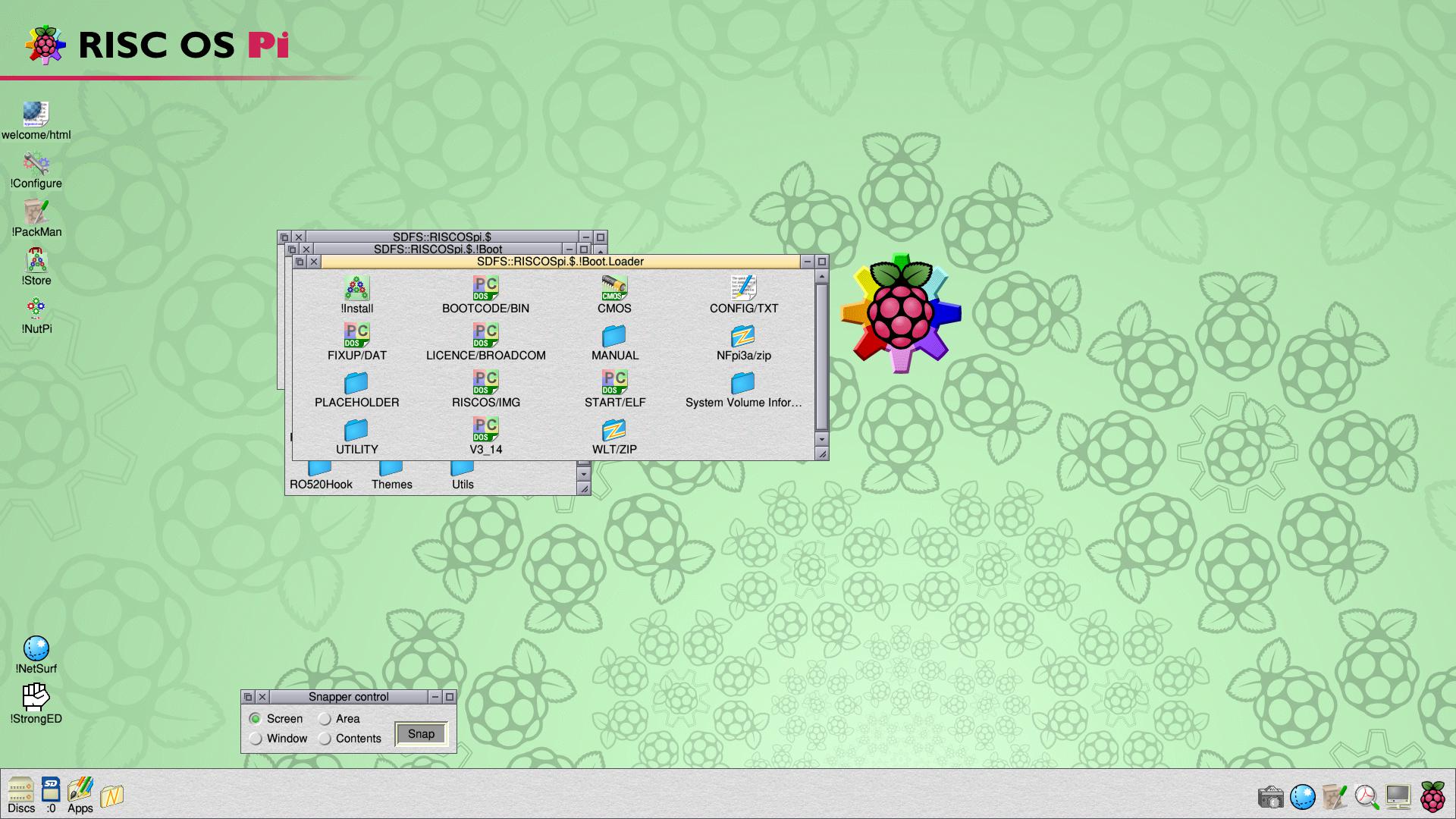Screen dimensions: 1456x819
Task: Click the Snapper camera icon on icon bar
Action: tap(1271, 797)
